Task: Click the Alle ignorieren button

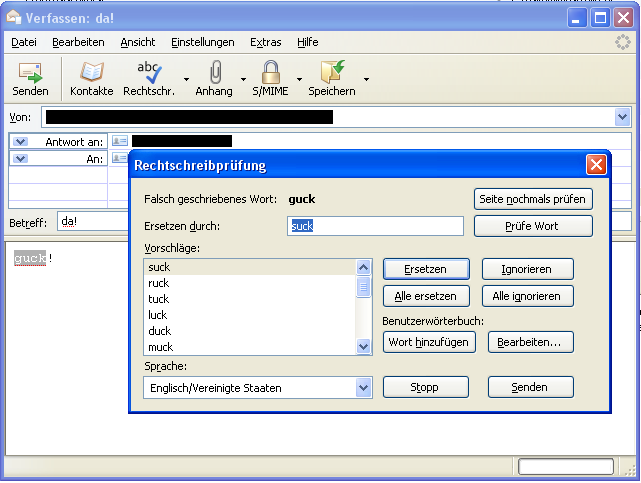Action: click(x=530, y=296)
